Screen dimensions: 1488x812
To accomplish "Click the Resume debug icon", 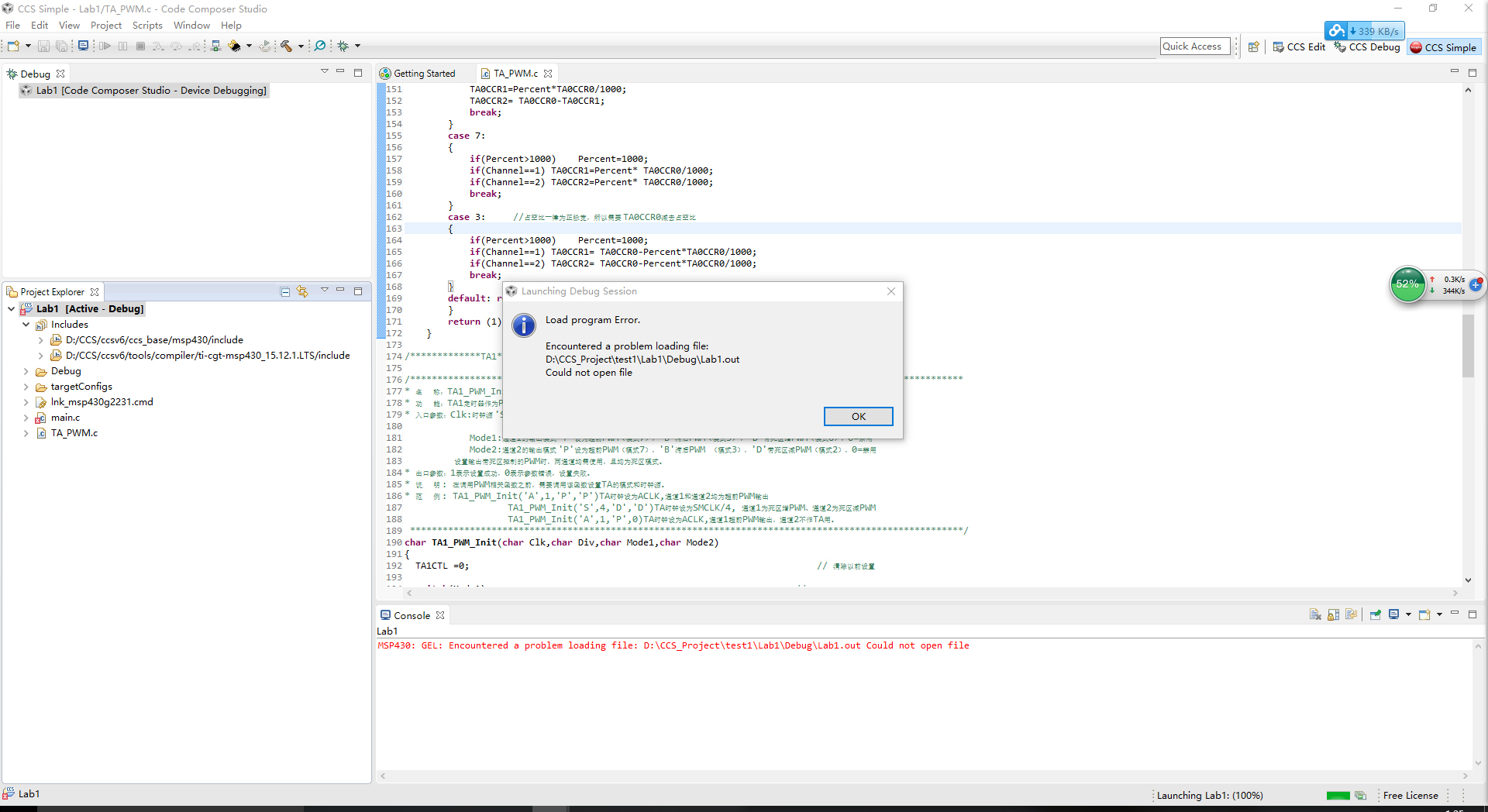I will click(105, 46).
